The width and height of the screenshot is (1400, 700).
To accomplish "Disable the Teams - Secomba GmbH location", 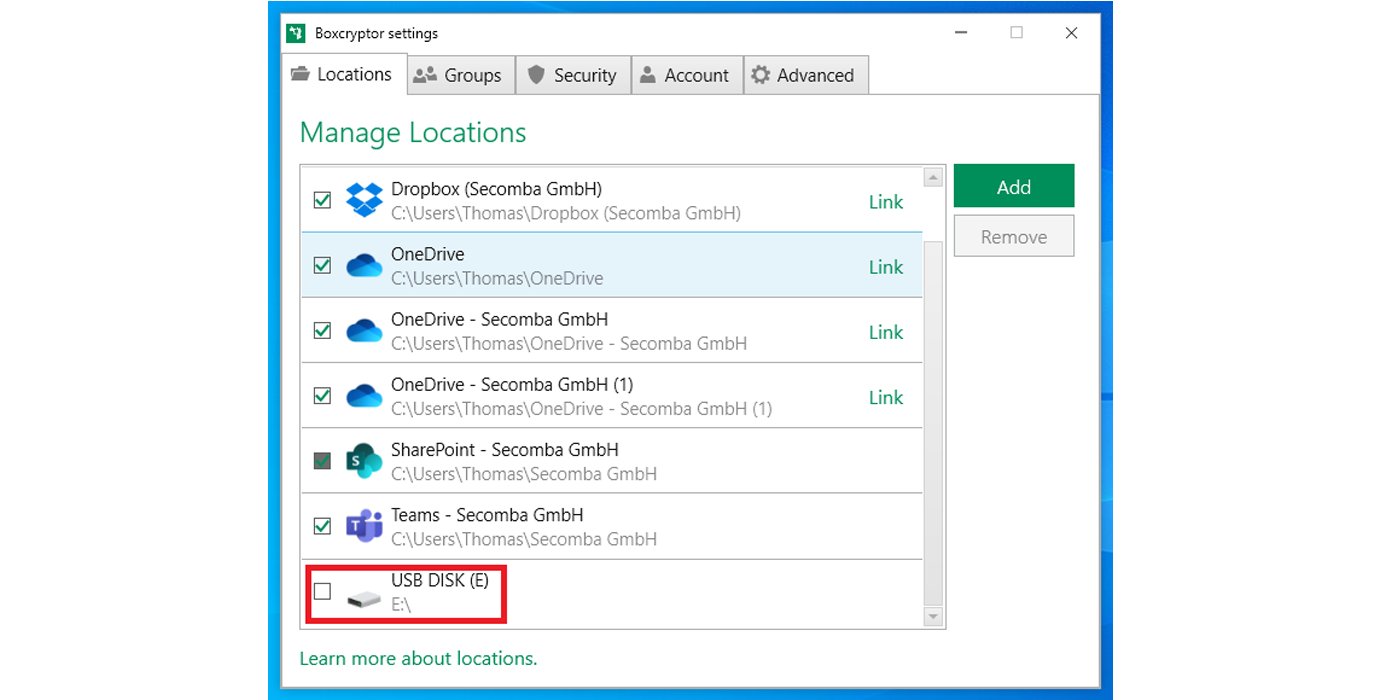I will (x=322, y=526).
